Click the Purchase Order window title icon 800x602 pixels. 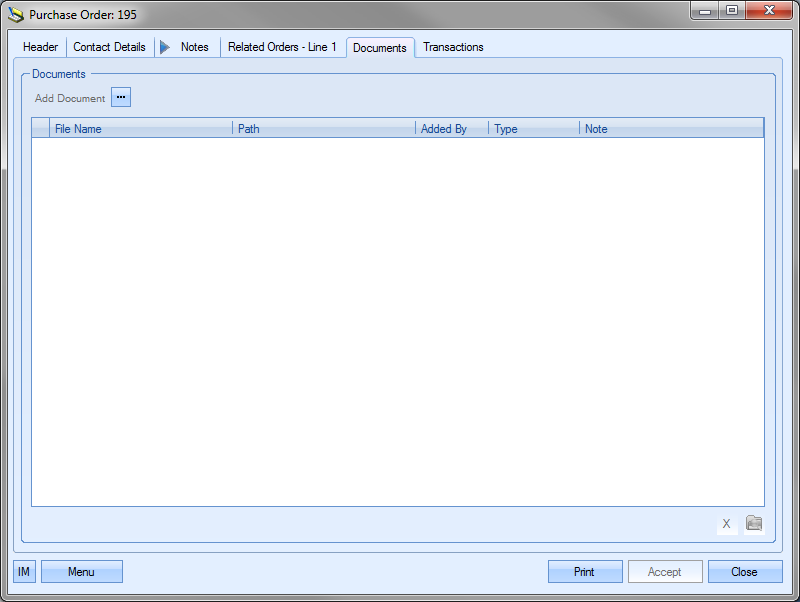point(16,14)
